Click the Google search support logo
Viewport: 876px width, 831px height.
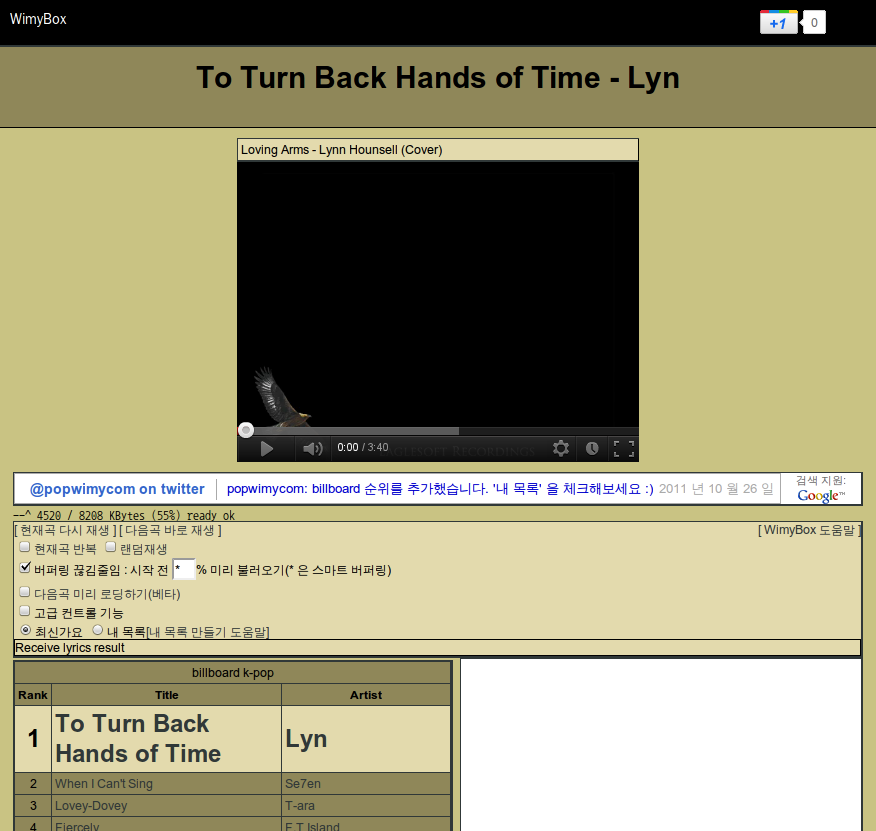tap(821, 495)
